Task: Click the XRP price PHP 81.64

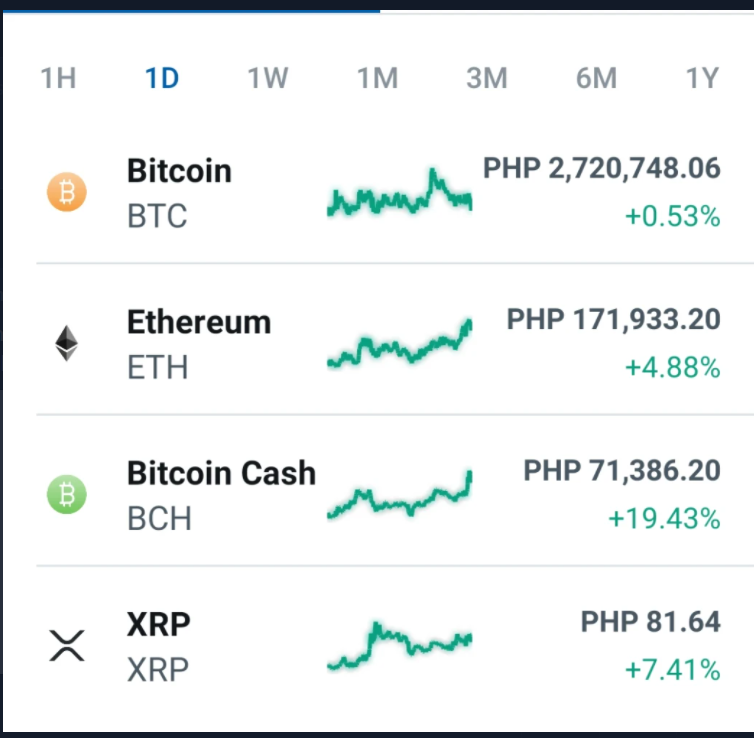Action: click(x=651, y=622)
